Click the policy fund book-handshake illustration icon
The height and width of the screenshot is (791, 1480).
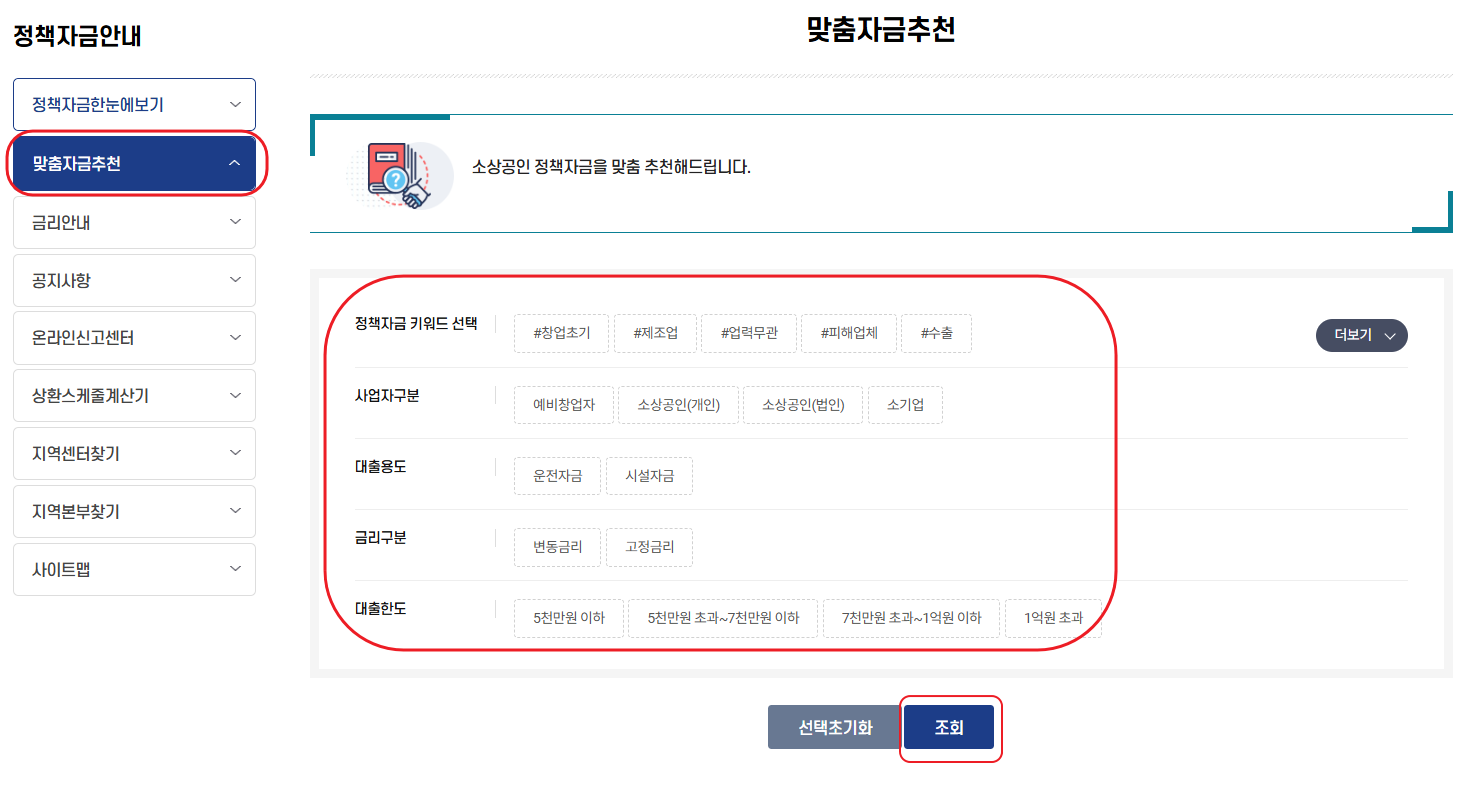click(399, 175)
